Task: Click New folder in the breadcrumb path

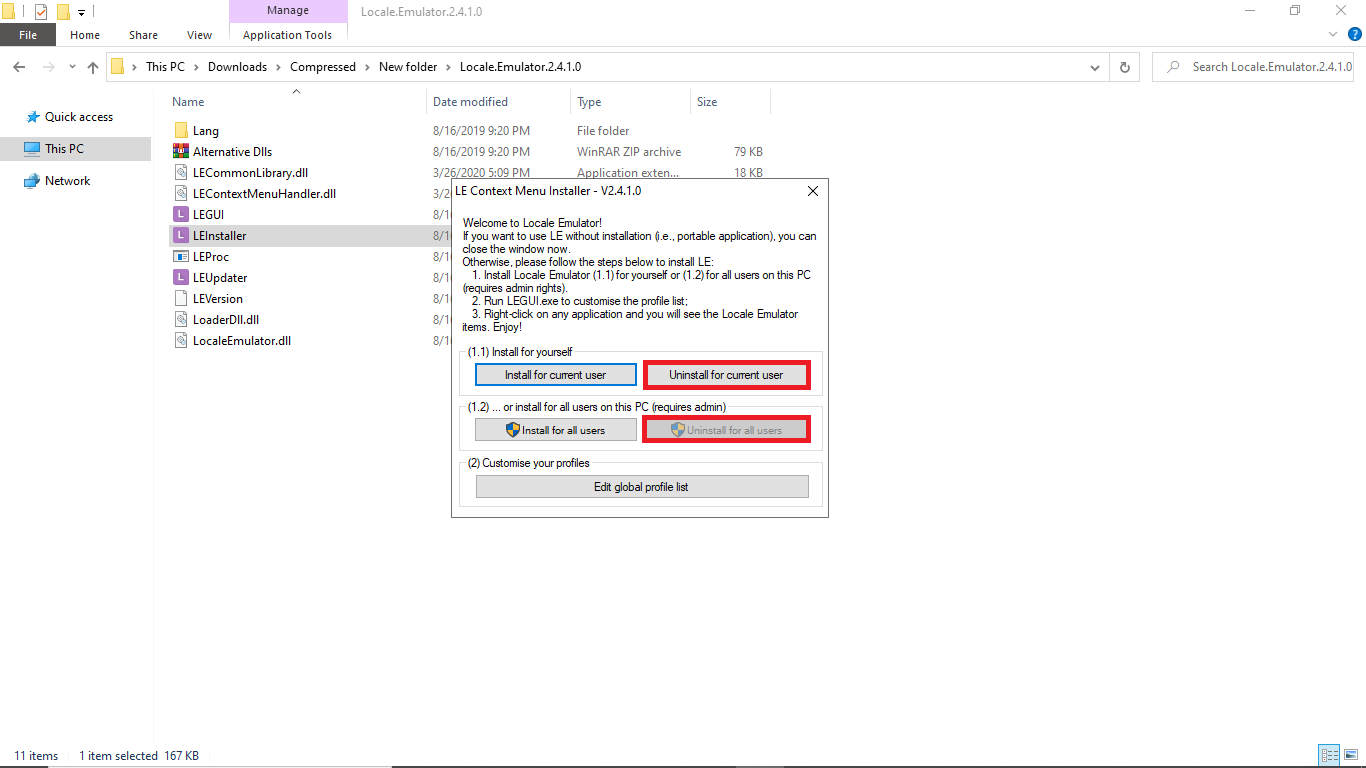Action: point(408,67)
